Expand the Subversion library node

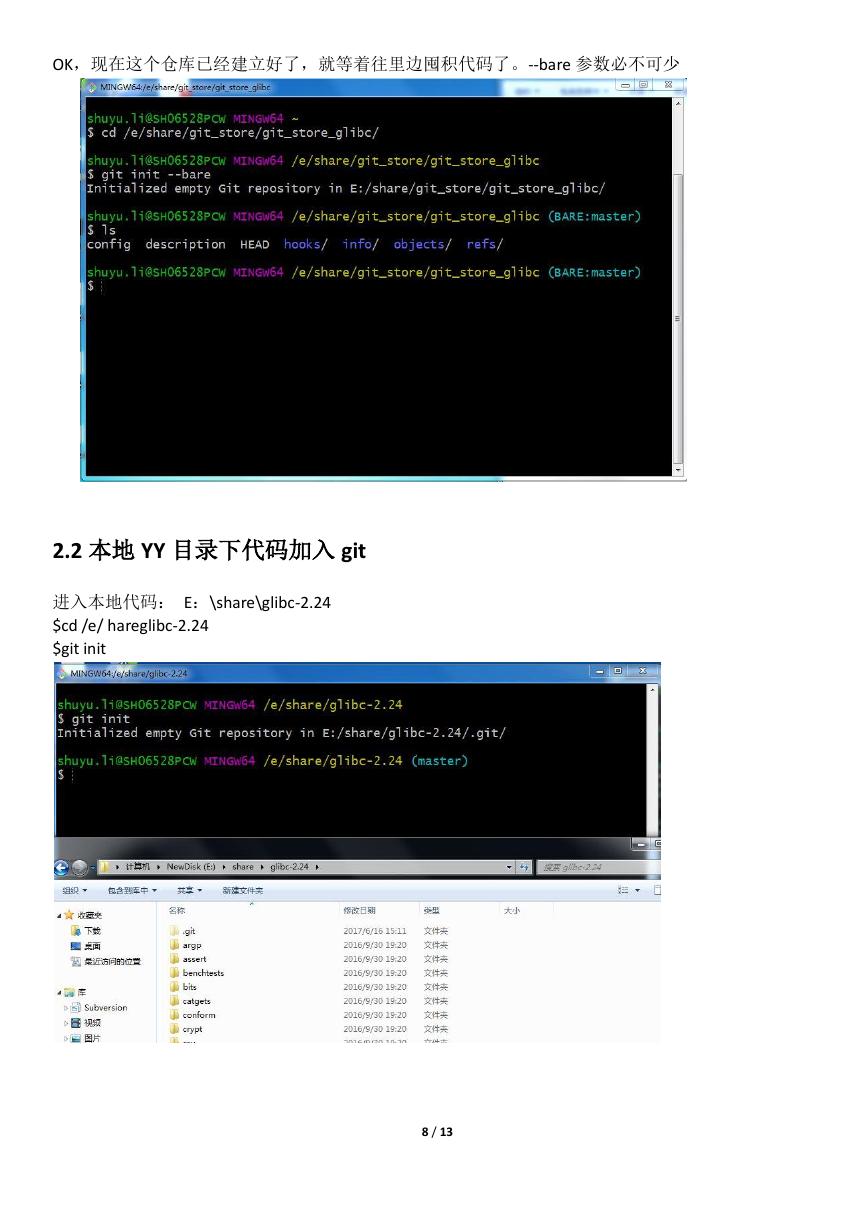(x=66, y=1008)
